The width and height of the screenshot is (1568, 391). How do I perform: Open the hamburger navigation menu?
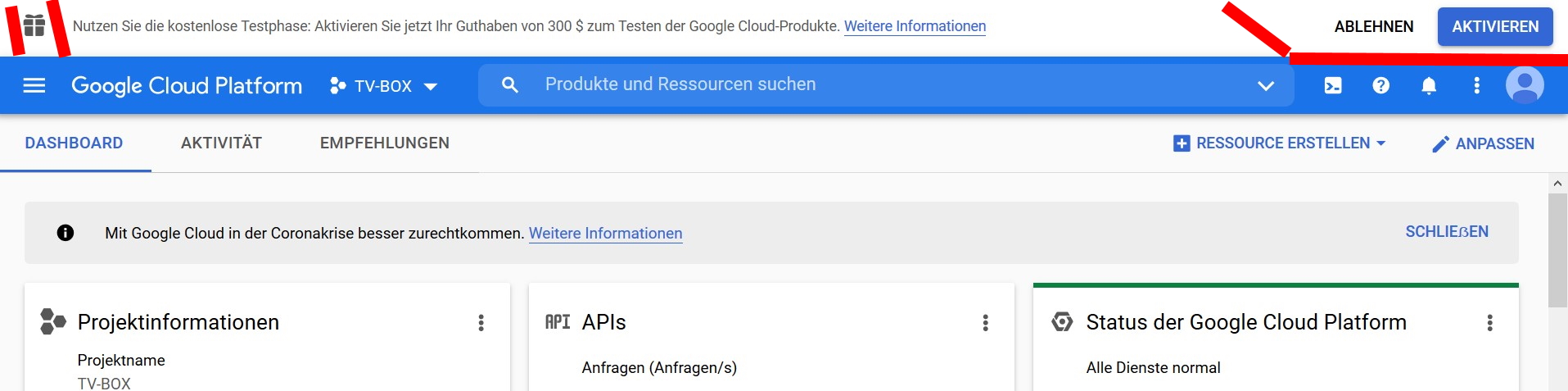point(34,85)
